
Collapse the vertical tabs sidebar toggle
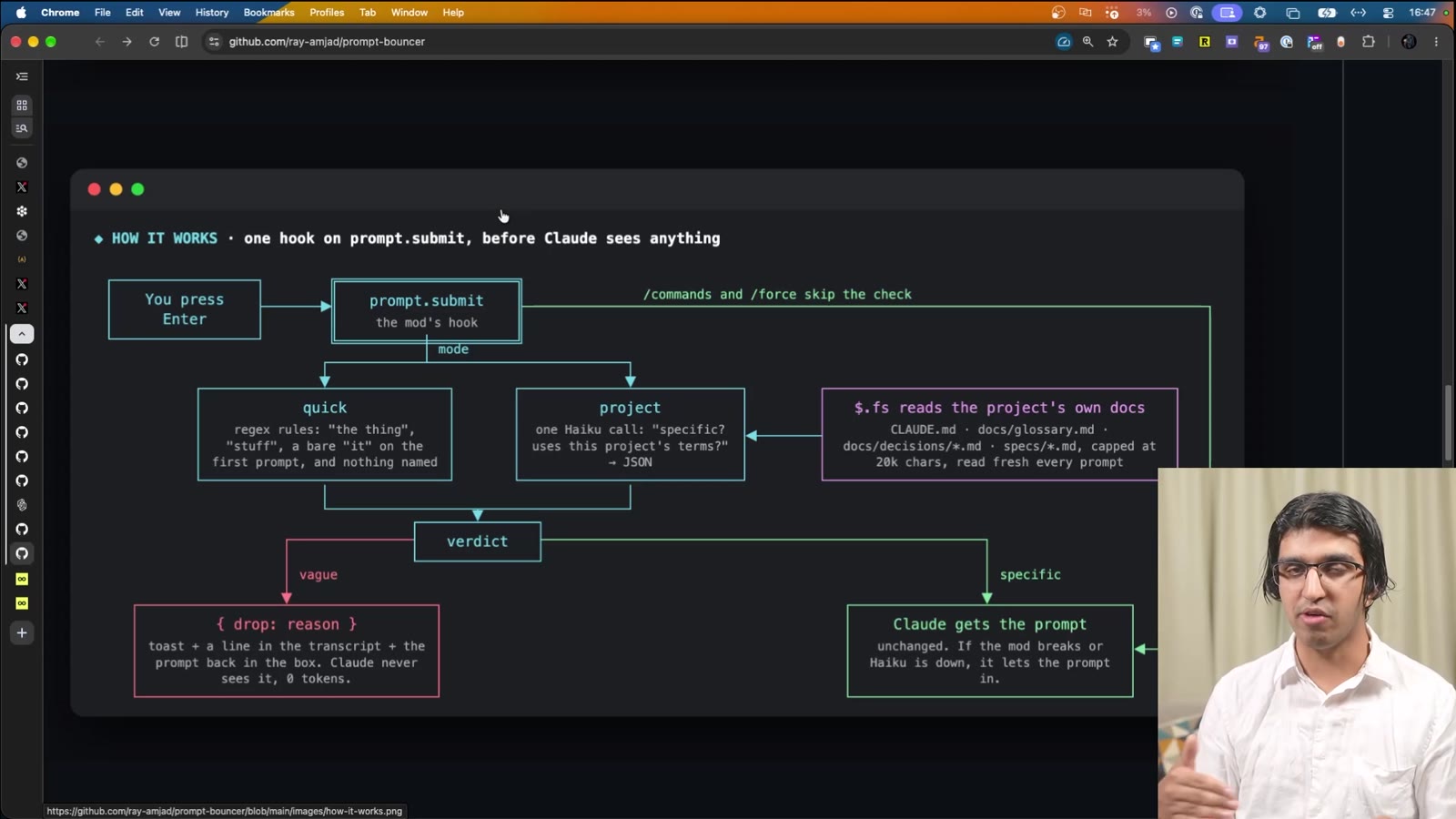click(22, 76)
